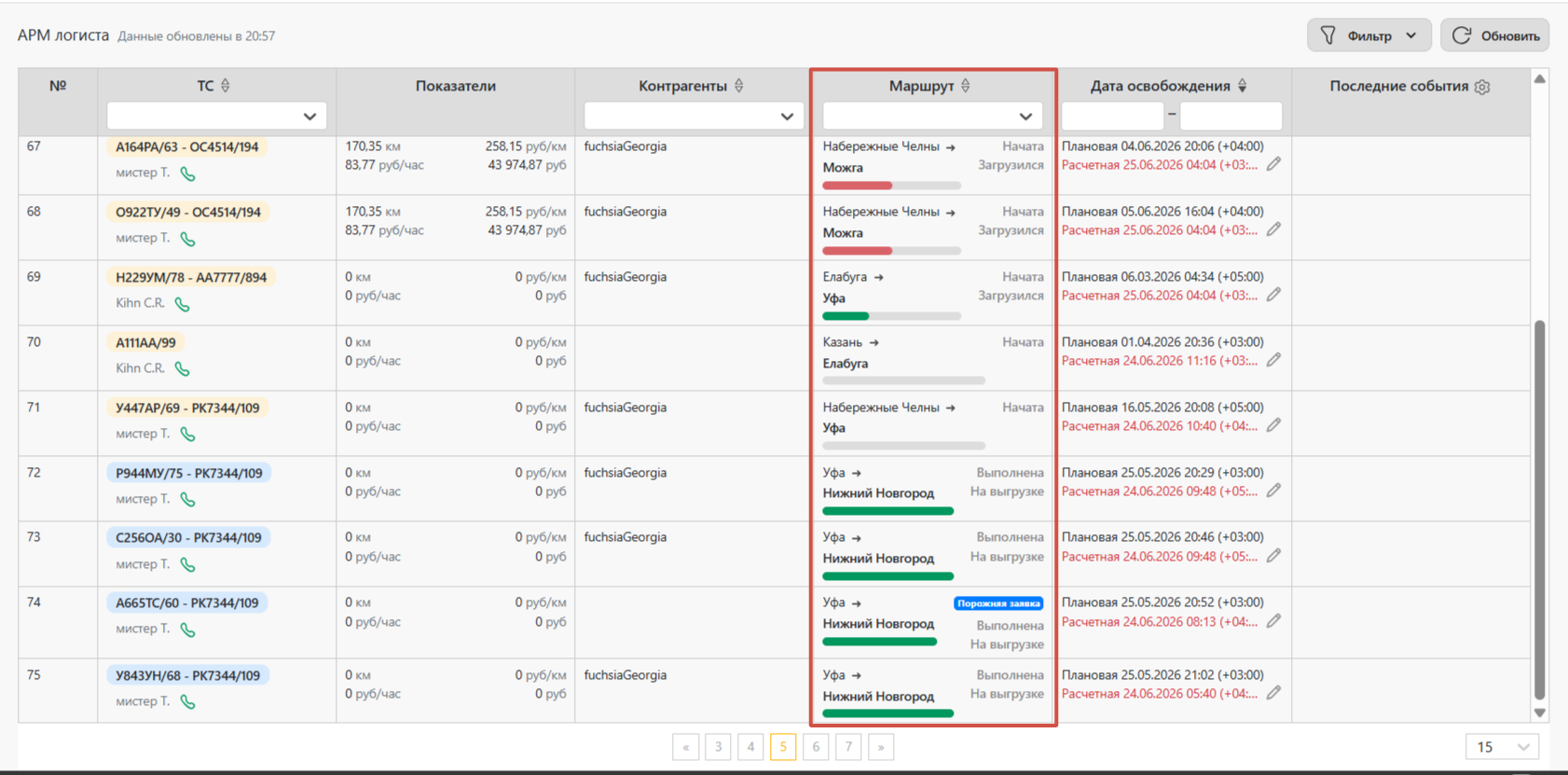Click Расчетная 24.06.2026 05:40 date
The image size is (1568, 775).
(1160, 694)
